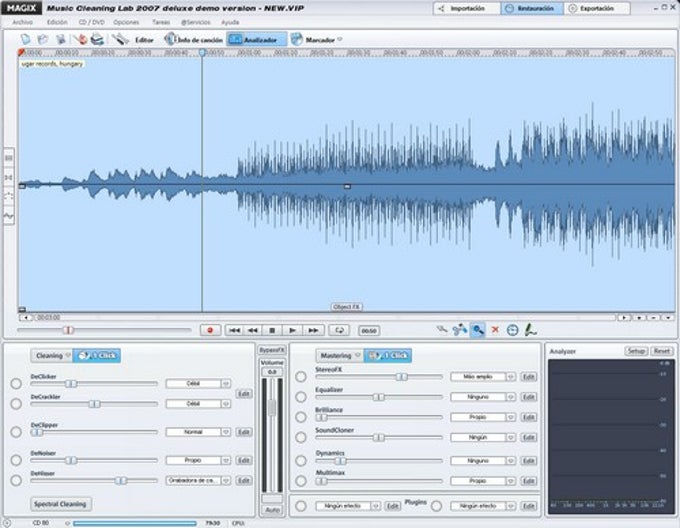Enable the Dynamics effect

pos(301,460)
